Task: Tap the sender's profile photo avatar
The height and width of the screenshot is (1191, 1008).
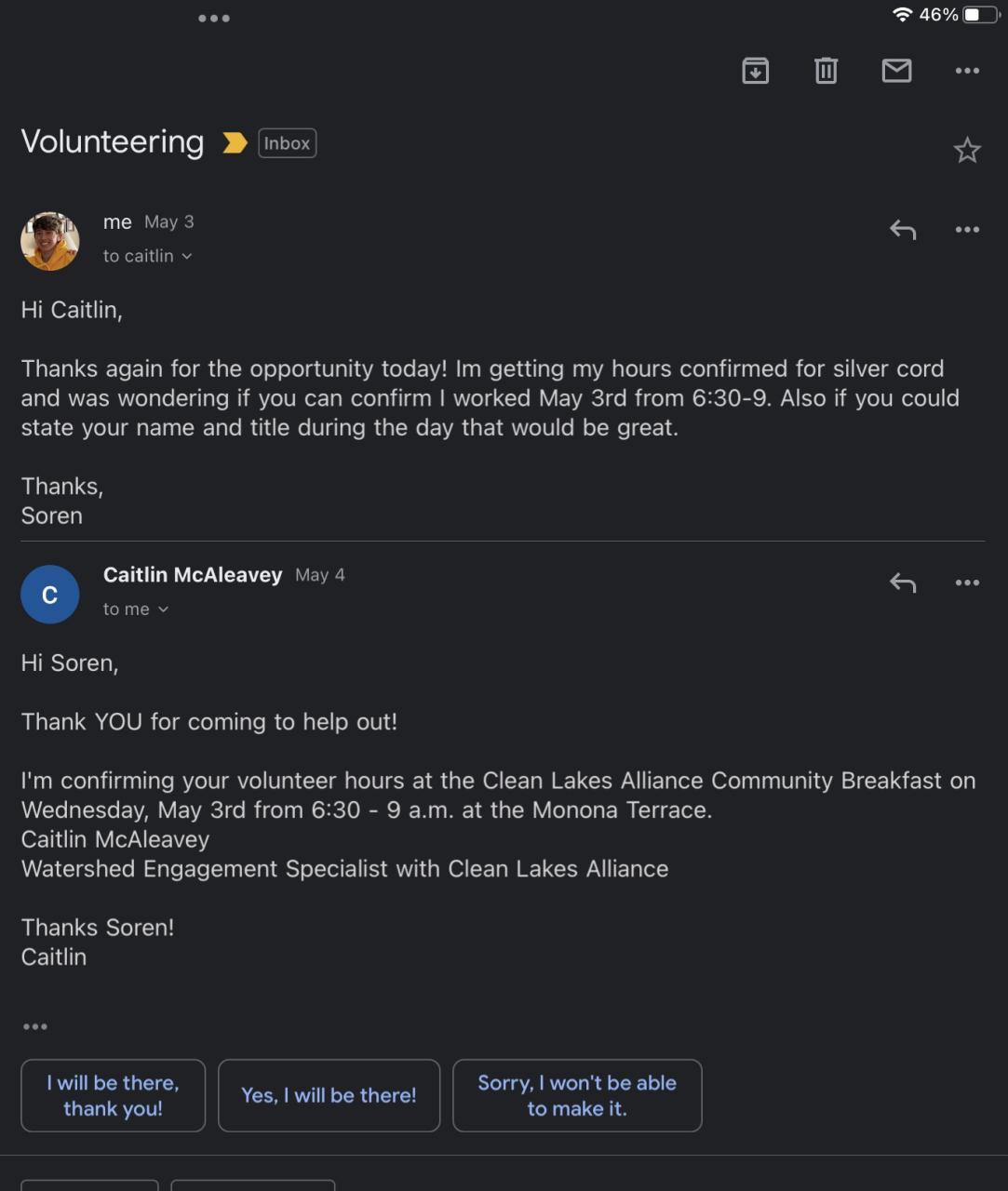Action: point(50,241)
